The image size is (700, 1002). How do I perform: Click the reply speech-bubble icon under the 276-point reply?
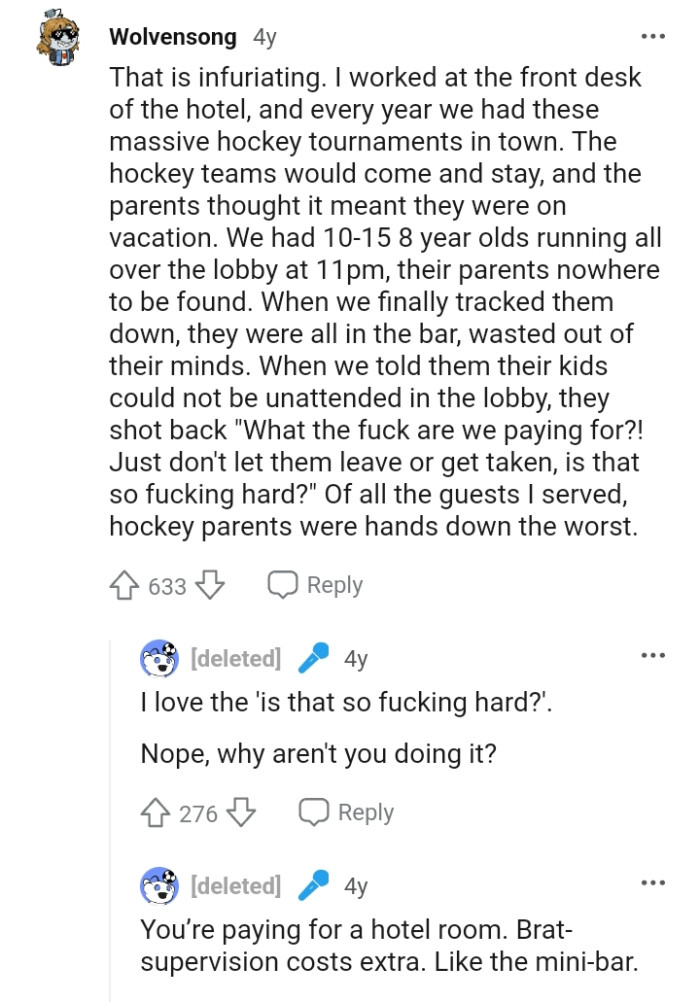click(313, 812)
